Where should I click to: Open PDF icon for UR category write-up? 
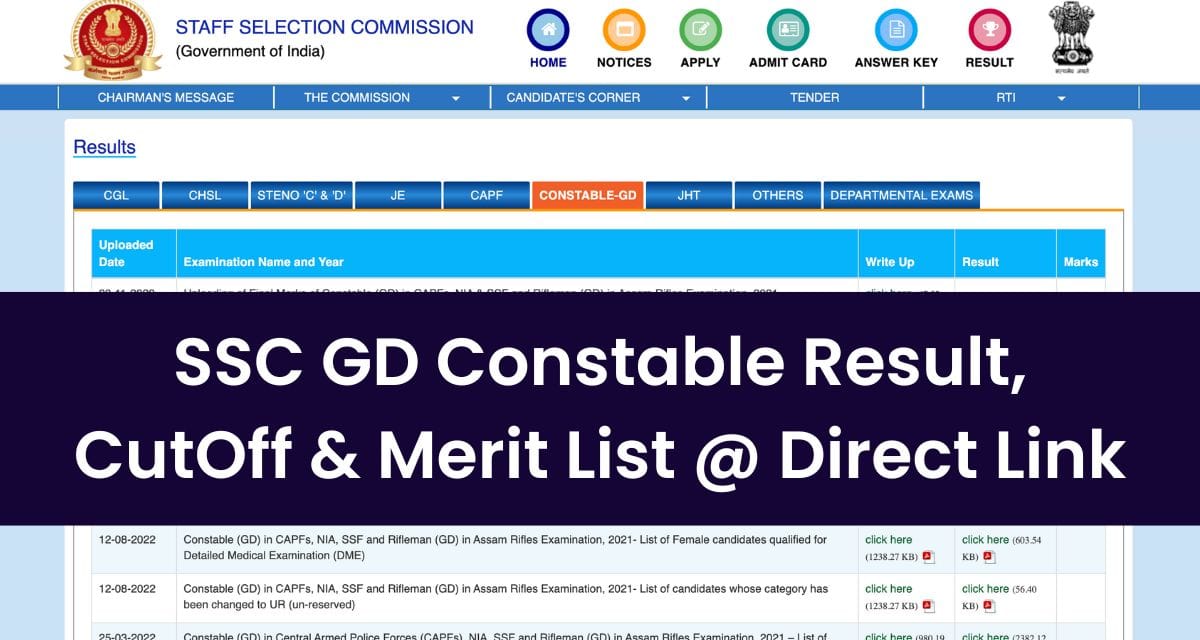click(928, 606)
